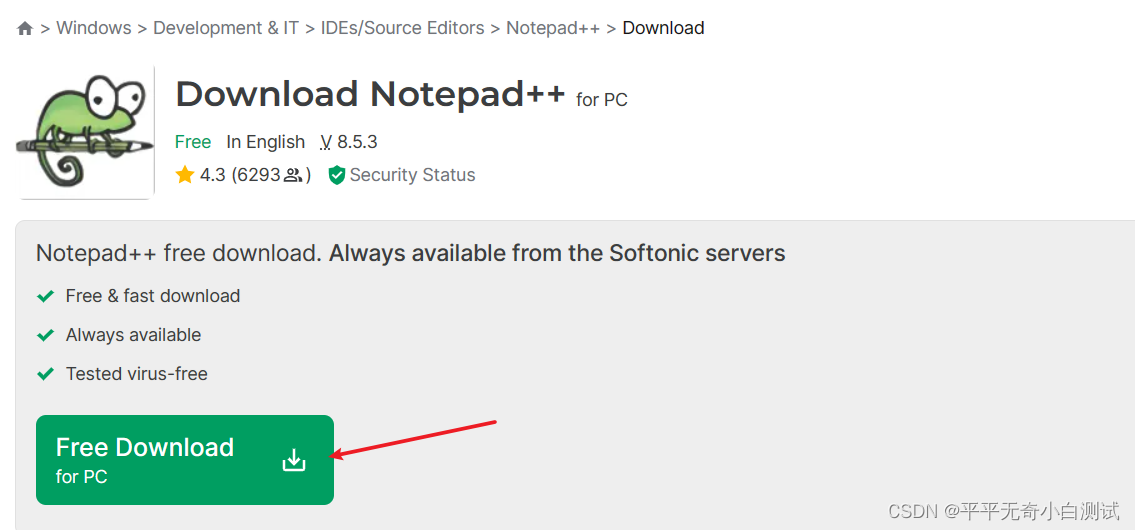This screenshot has height=530, width=1135.
Task: Click the Download Notepad++ heading
Action: [370, 94]
